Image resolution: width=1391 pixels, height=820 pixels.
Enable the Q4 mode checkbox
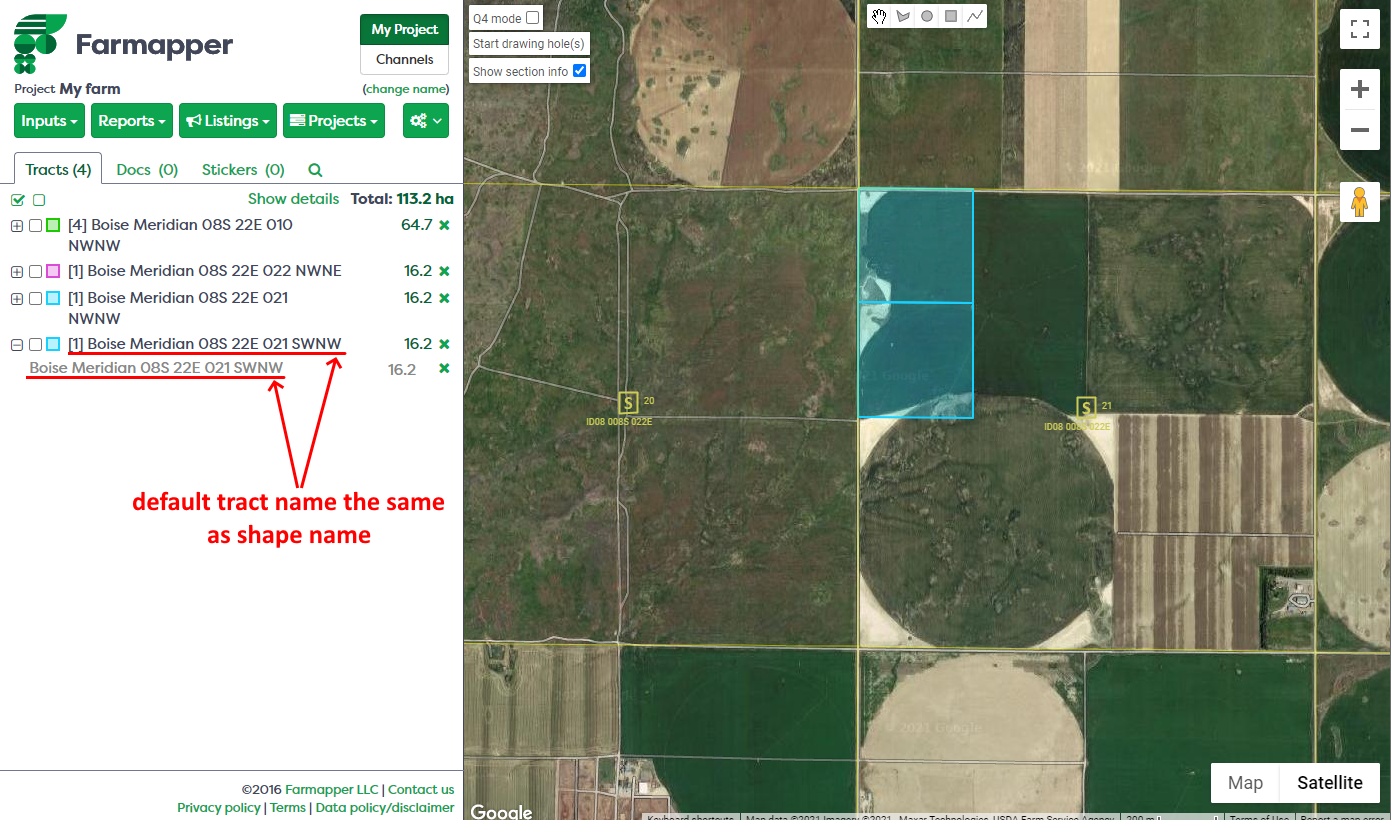[532, 18]
